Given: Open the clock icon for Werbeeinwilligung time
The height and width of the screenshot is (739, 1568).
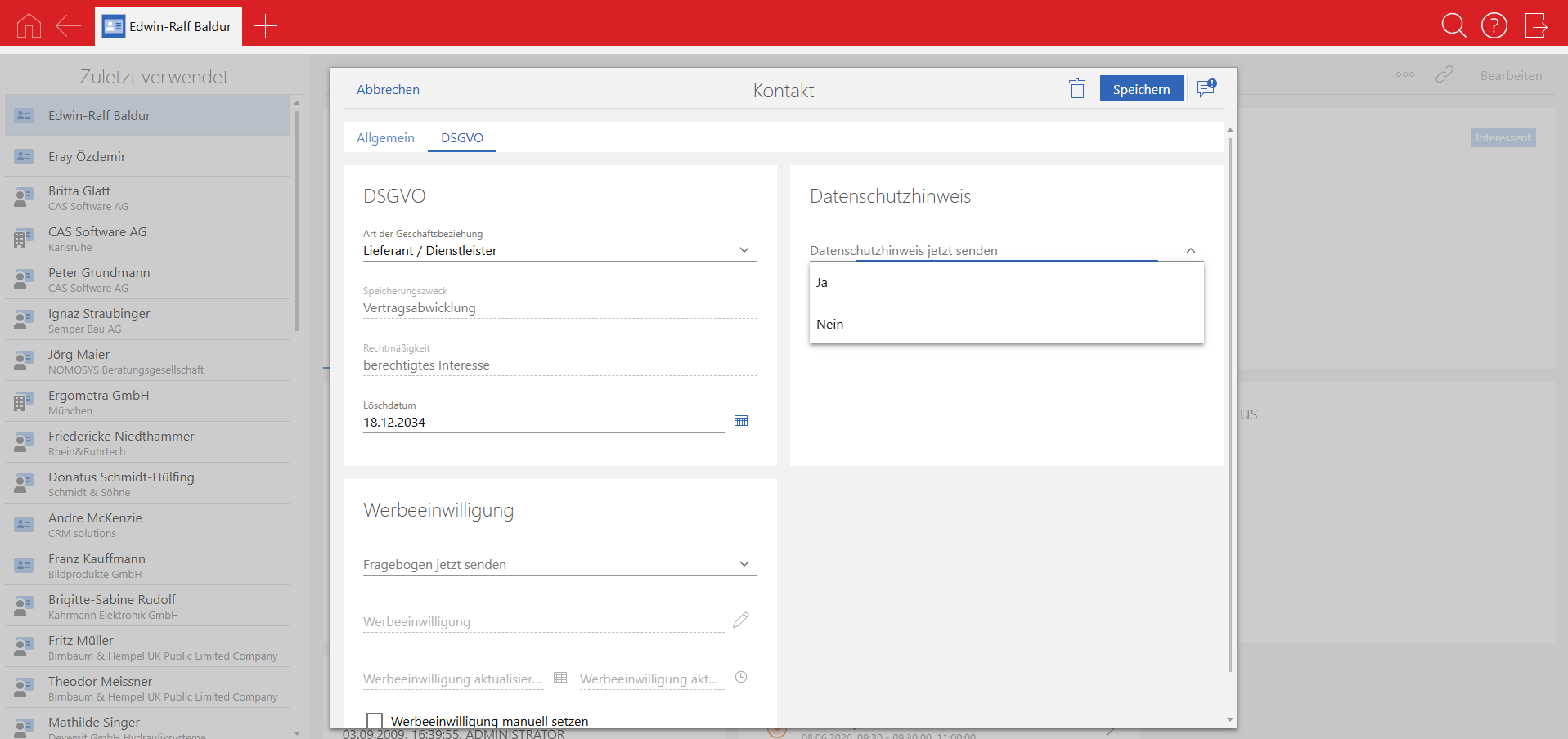Looking at the screenshot, I should [741, 677].
